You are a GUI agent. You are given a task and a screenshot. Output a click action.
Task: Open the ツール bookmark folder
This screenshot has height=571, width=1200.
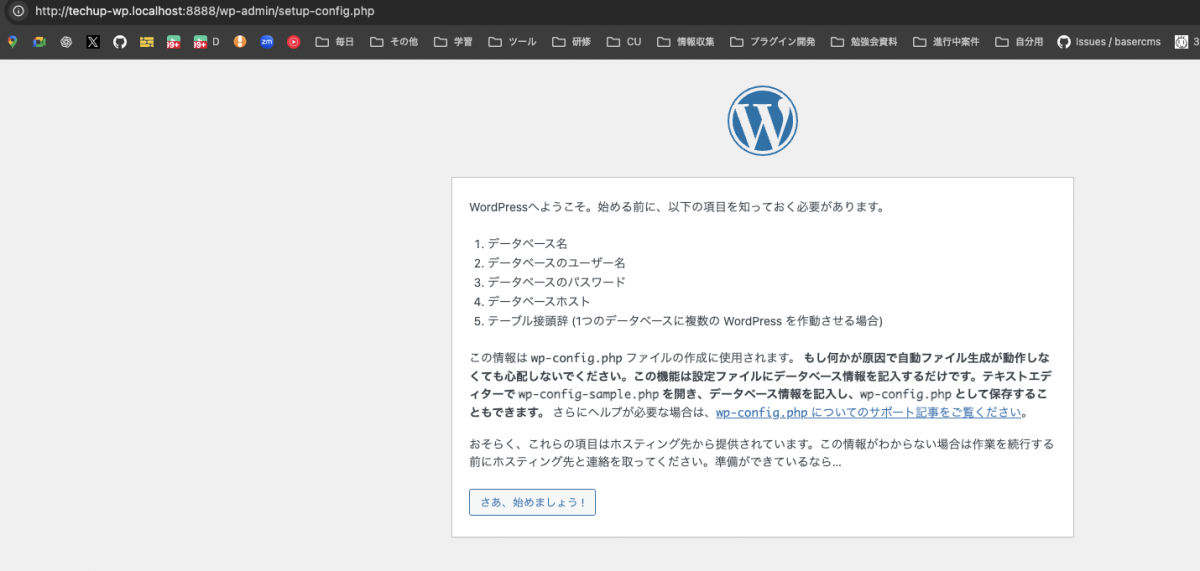click(x=512, y=42)
